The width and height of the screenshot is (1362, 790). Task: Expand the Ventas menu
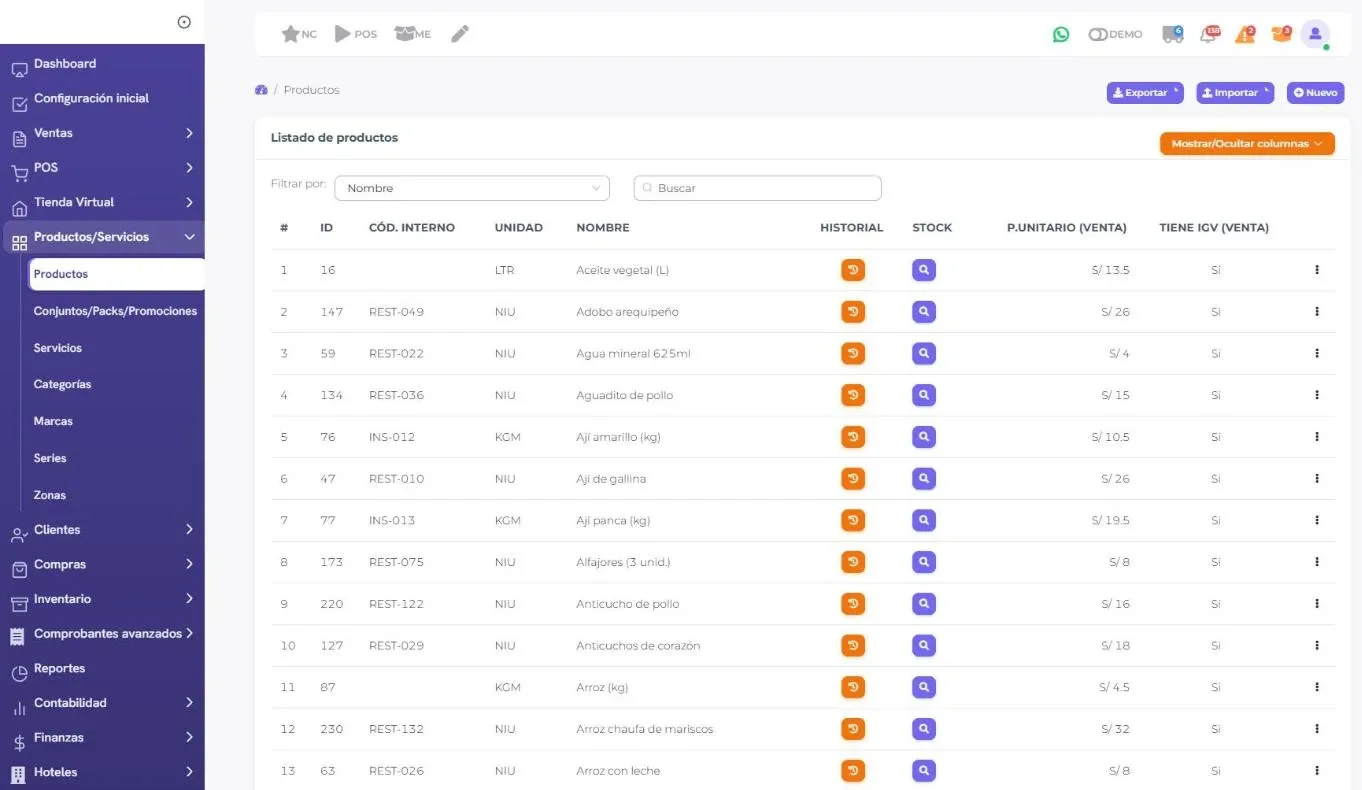coord(102,133)
